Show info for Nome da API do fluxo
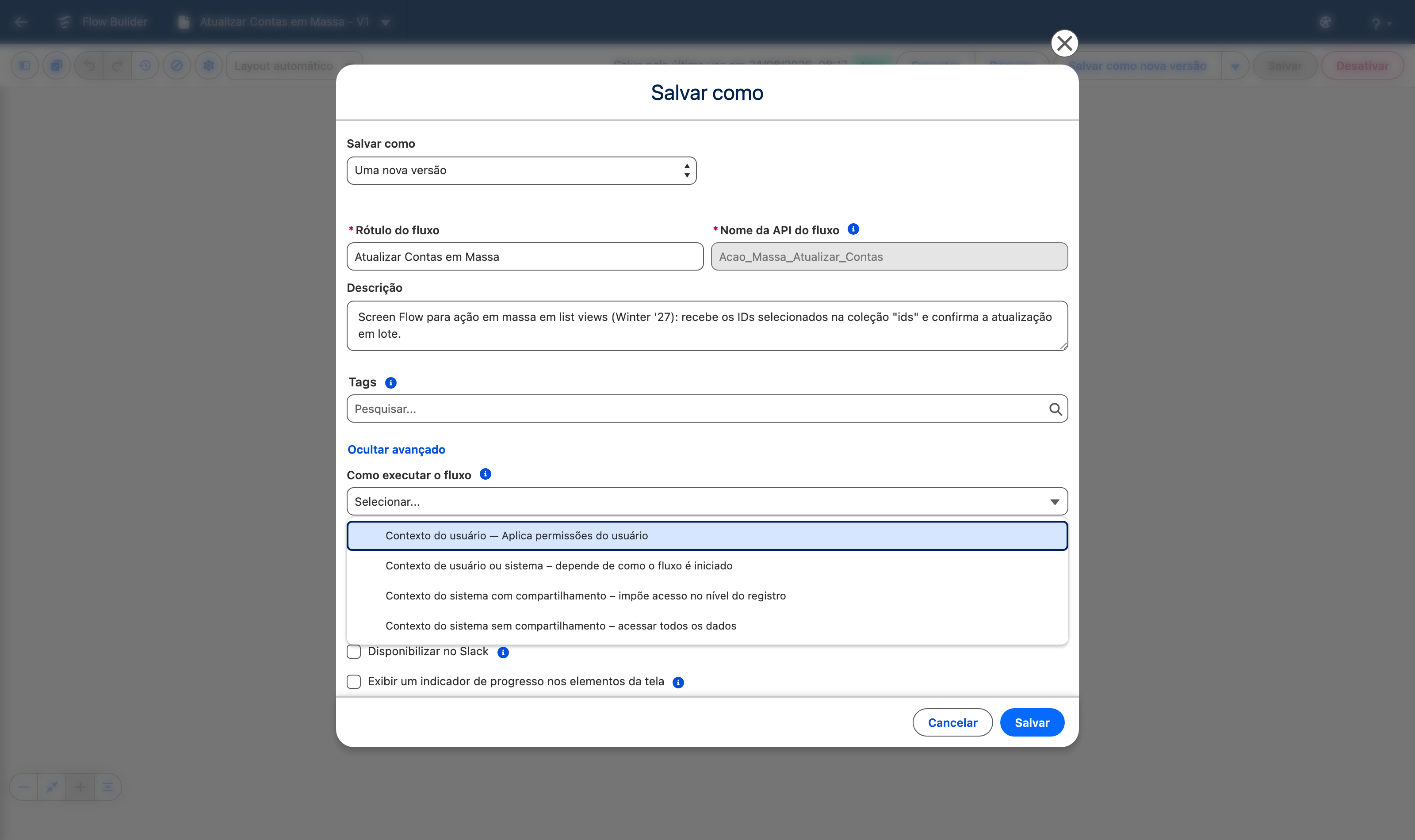1415x840 pixels. pos(853,229)
